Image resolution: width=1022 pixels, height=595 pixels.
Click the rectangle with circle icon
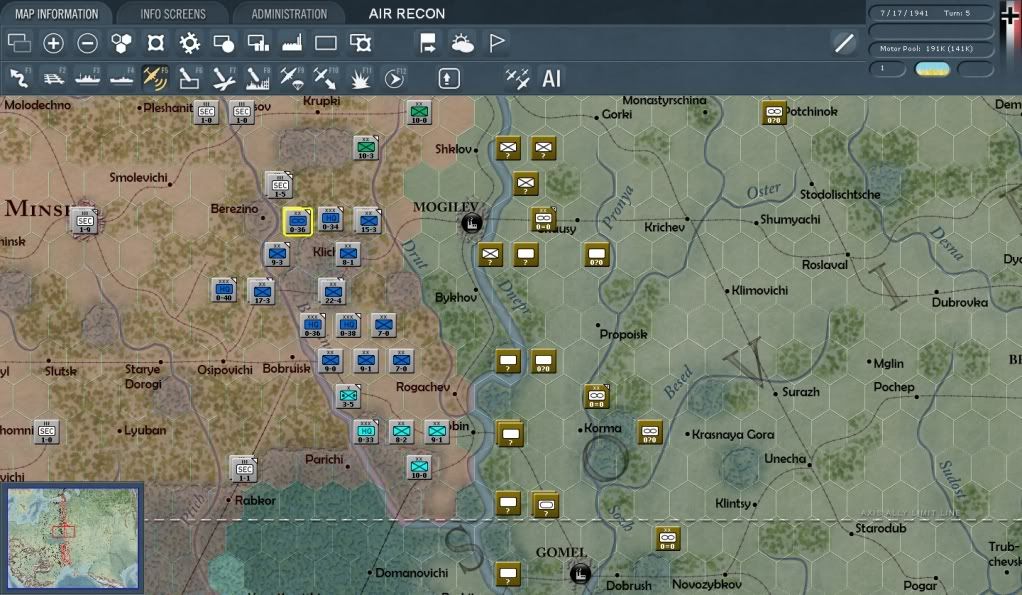click(x=224, y=43)
